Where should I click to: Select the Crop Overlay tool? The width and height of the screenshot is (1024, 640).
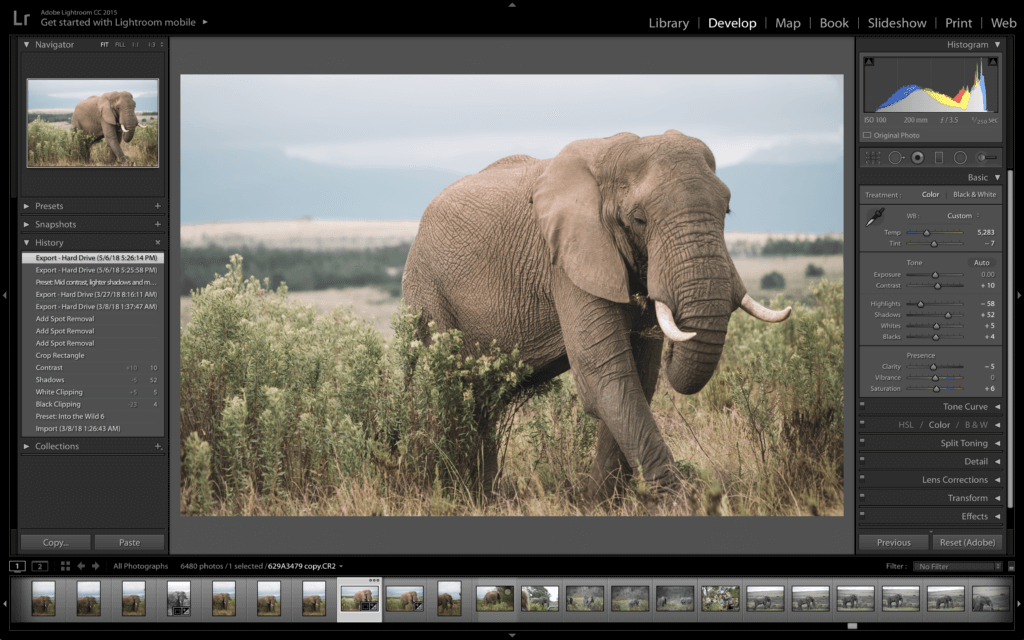point(875,157)
